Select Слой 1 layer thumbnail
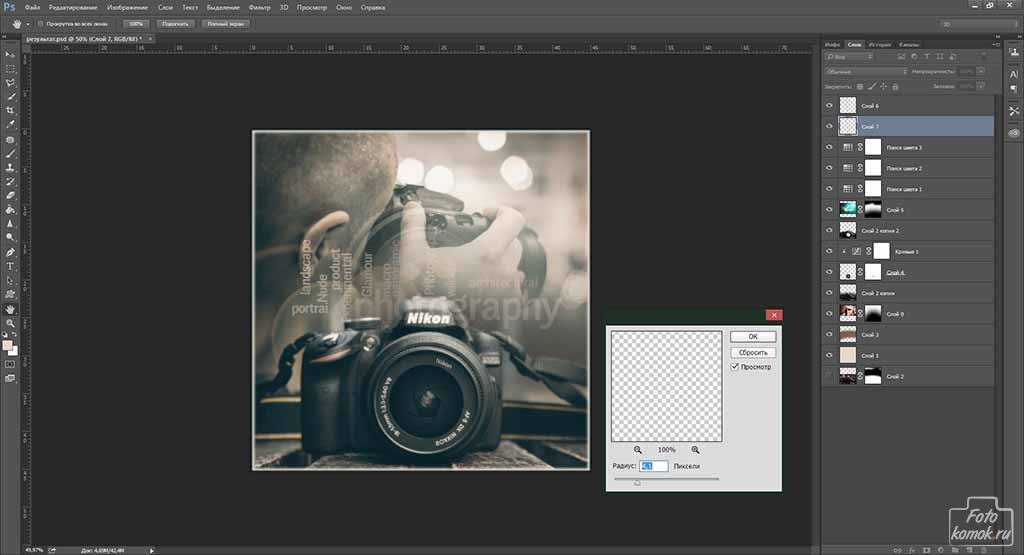Viewport: 1024px width, 555px height. click(848, 355)
